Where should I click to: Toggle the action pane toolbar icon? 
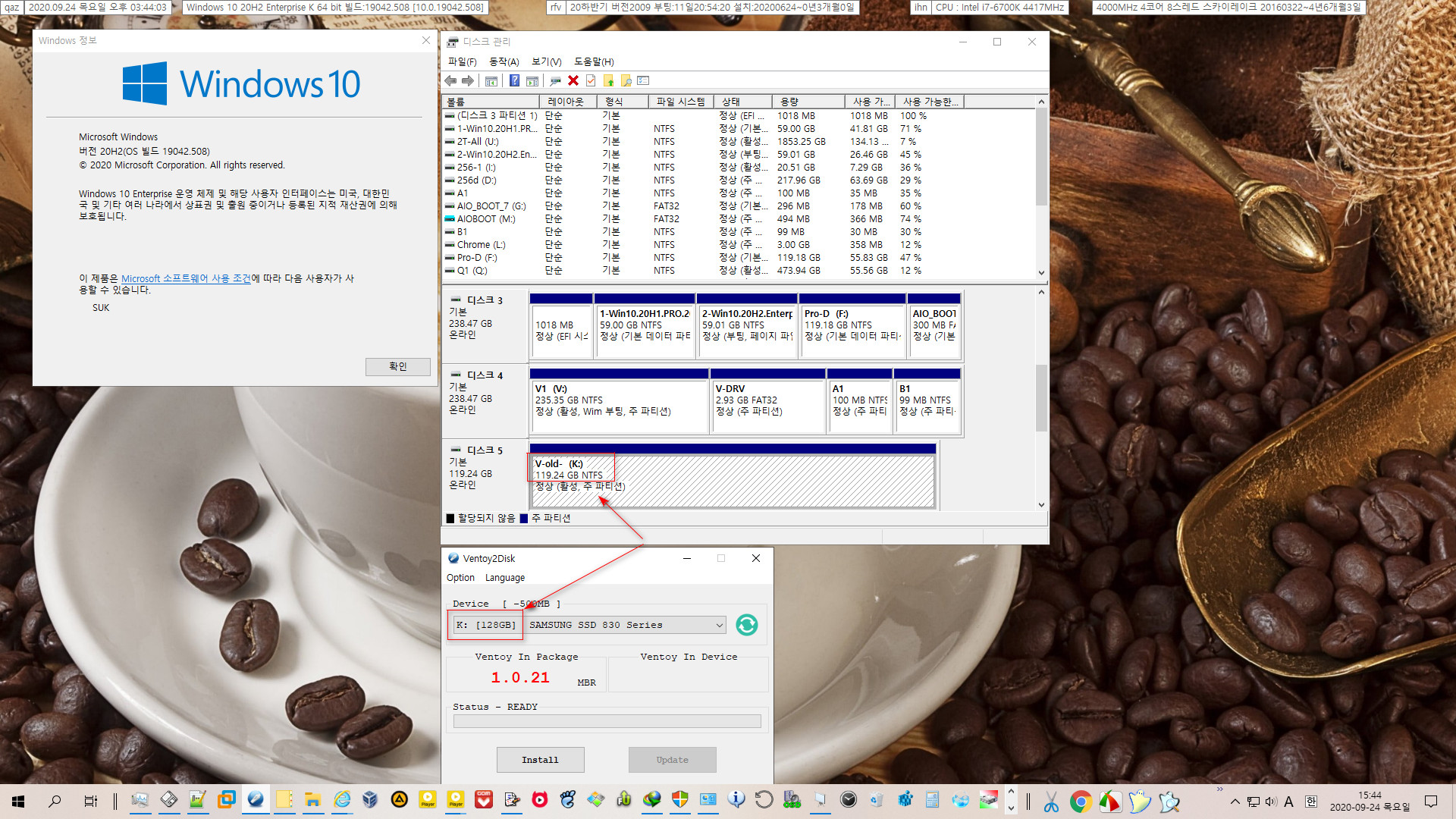(x=532, y=80)
